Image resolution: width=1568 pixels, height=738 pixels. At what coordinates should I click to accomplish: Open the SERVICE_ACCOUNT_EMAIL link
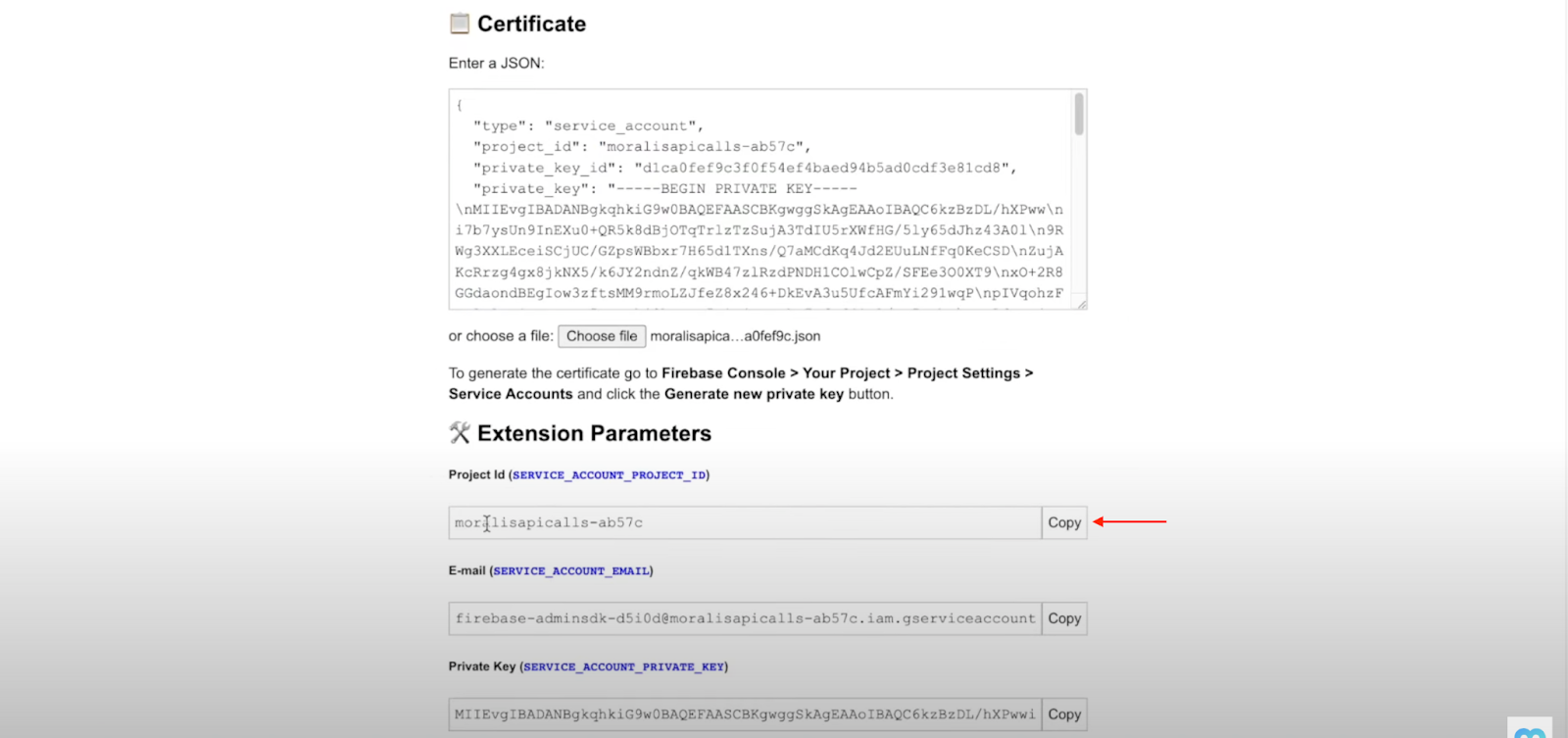pyautogui.click(x=571, y=570)
